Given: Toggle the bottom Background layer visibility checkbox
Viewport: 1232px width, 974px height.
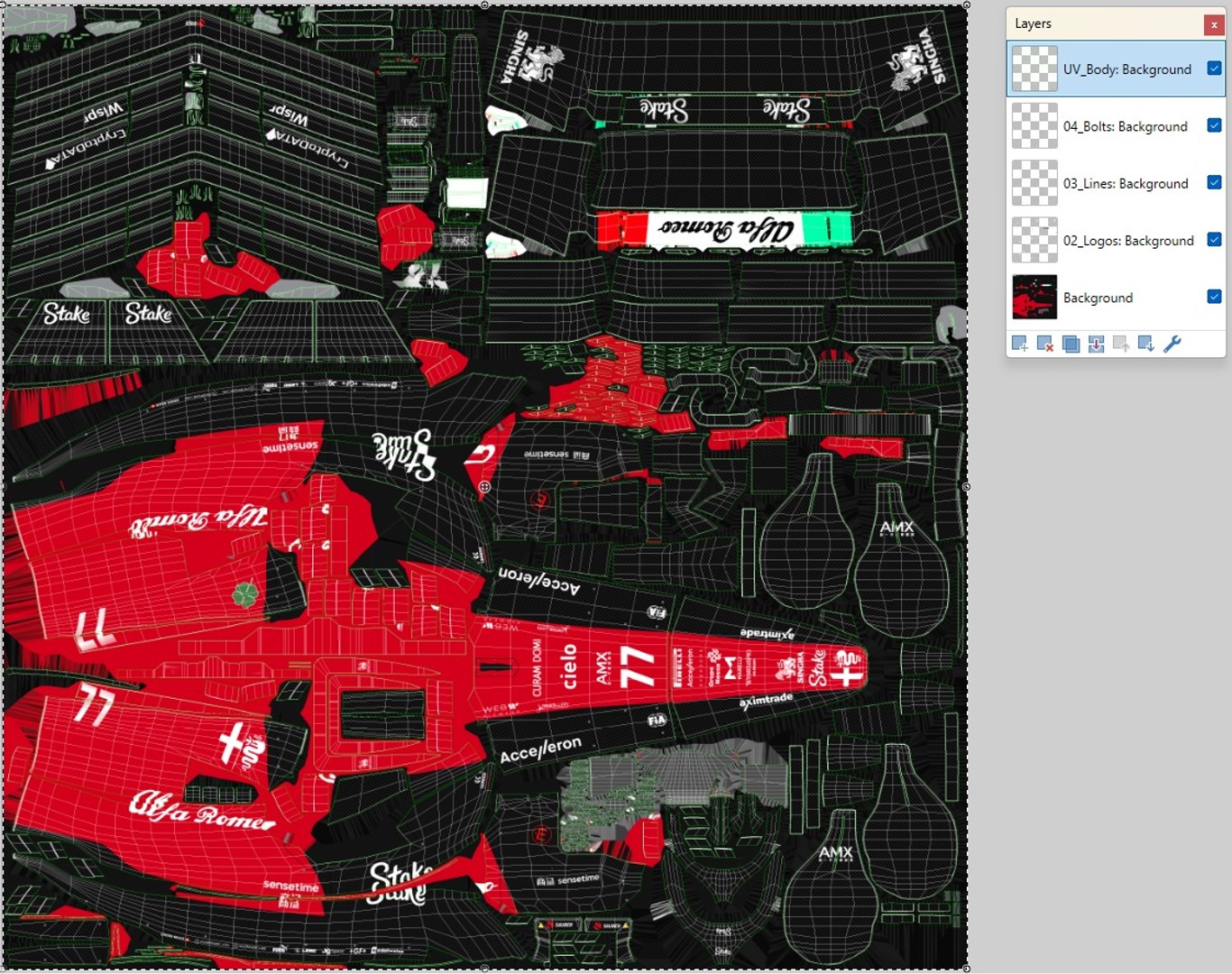Looking at the screenshot, I should click(x=1214, y=297).
